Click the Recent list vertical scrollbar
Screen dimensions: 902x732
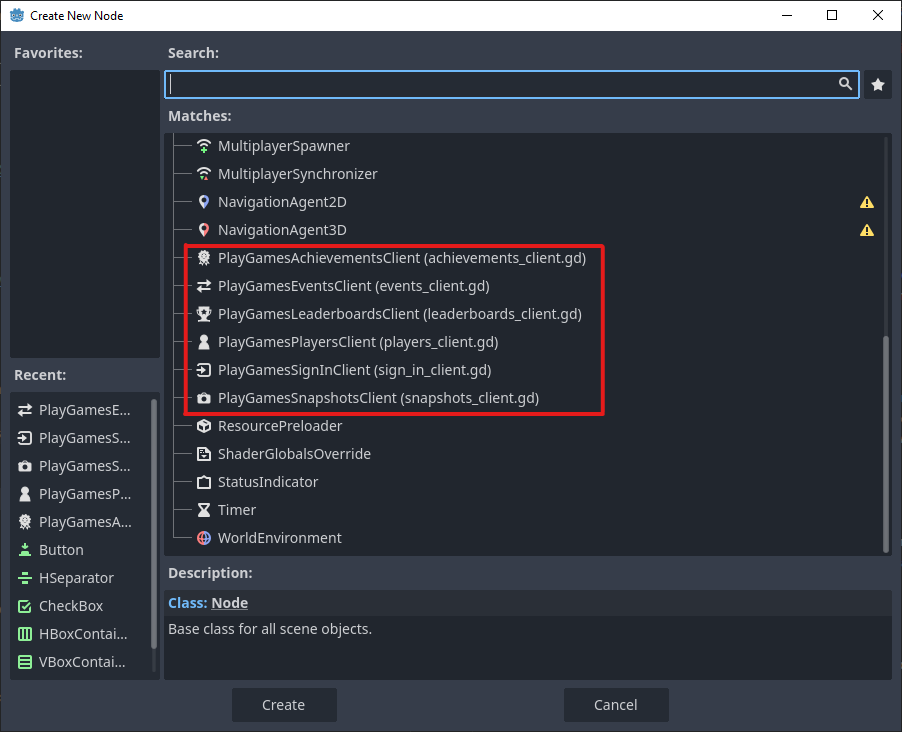click(x=154, y=524)
